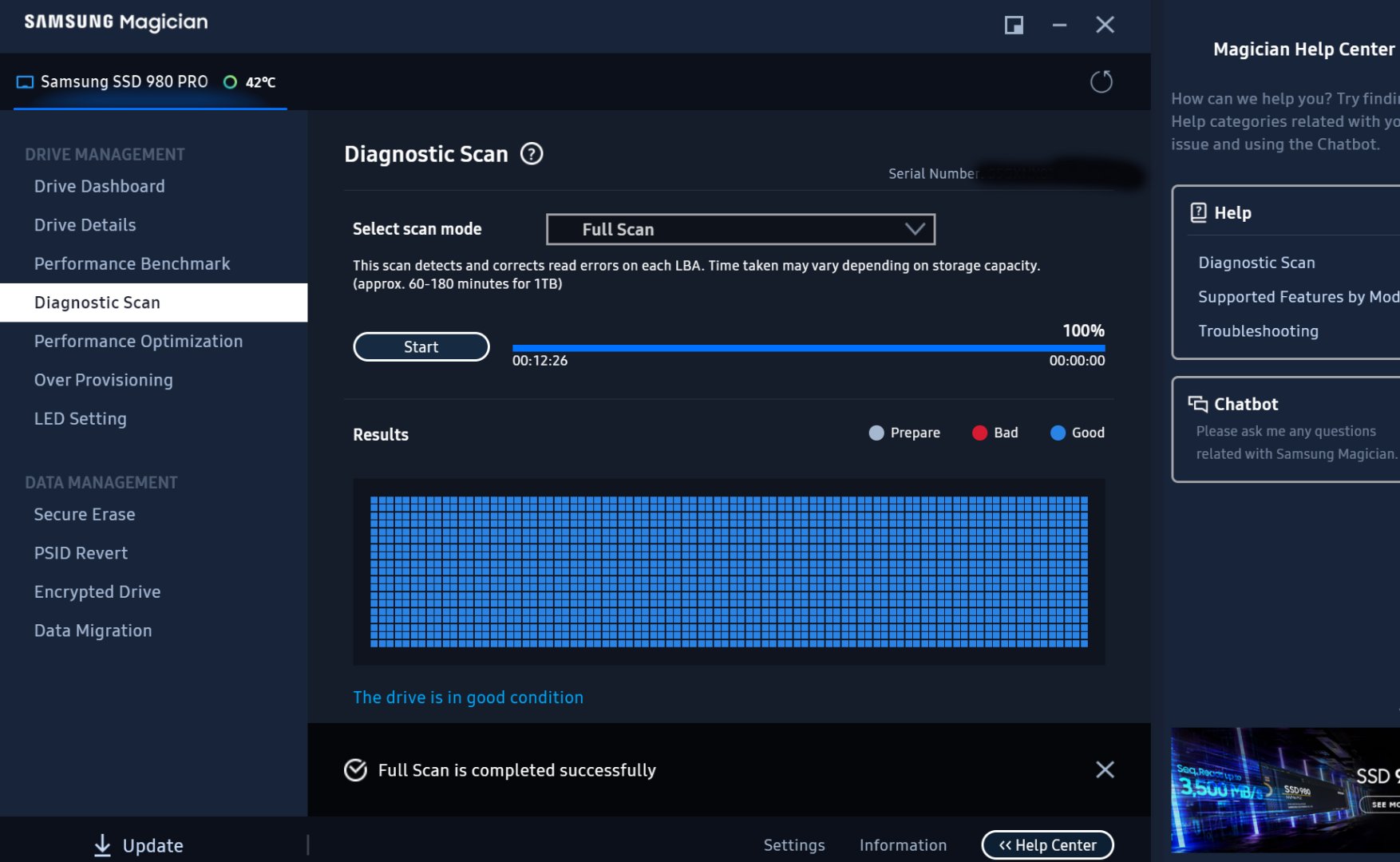Click the scan progress bar
1400x862 pixels.
[809, 348]
